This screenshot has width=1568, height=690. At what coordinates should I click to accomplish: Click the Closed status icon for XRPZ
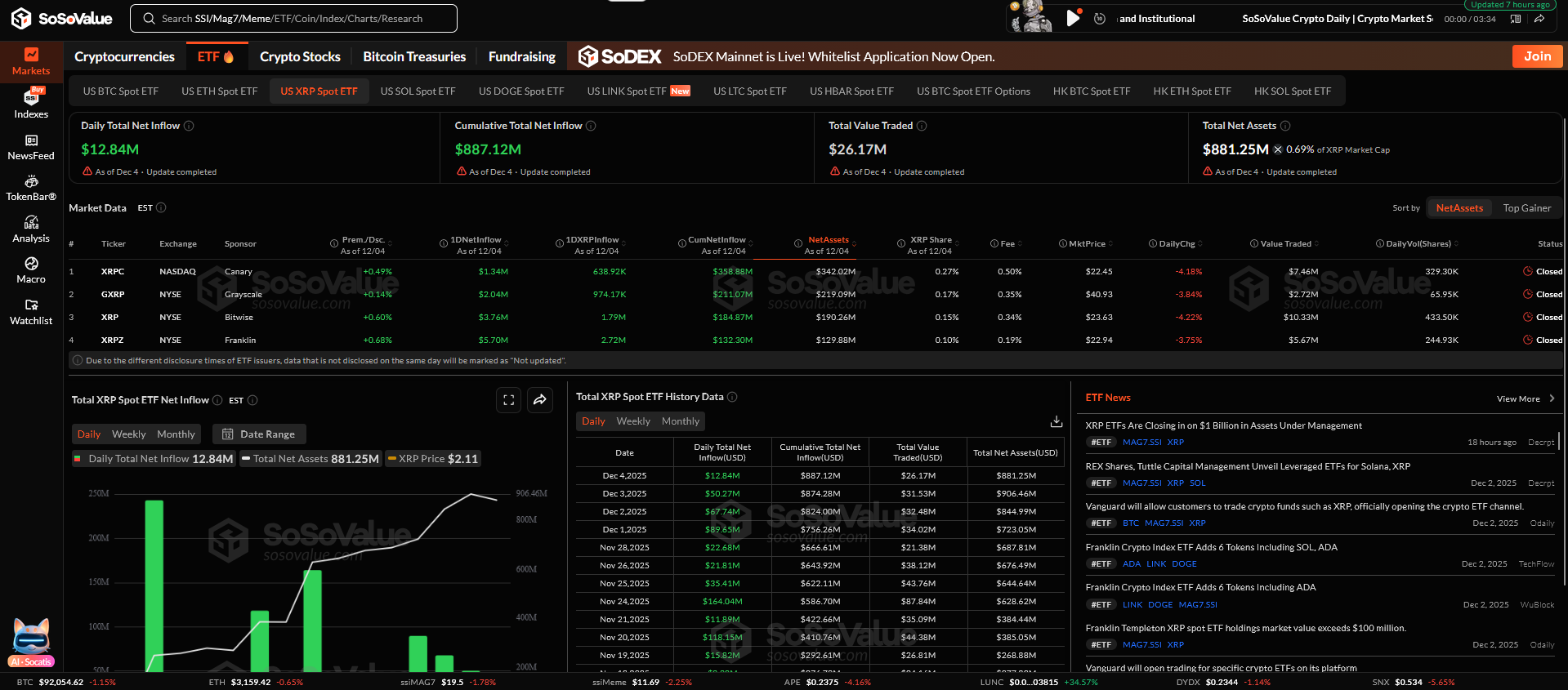click(x=1528, y=340)
